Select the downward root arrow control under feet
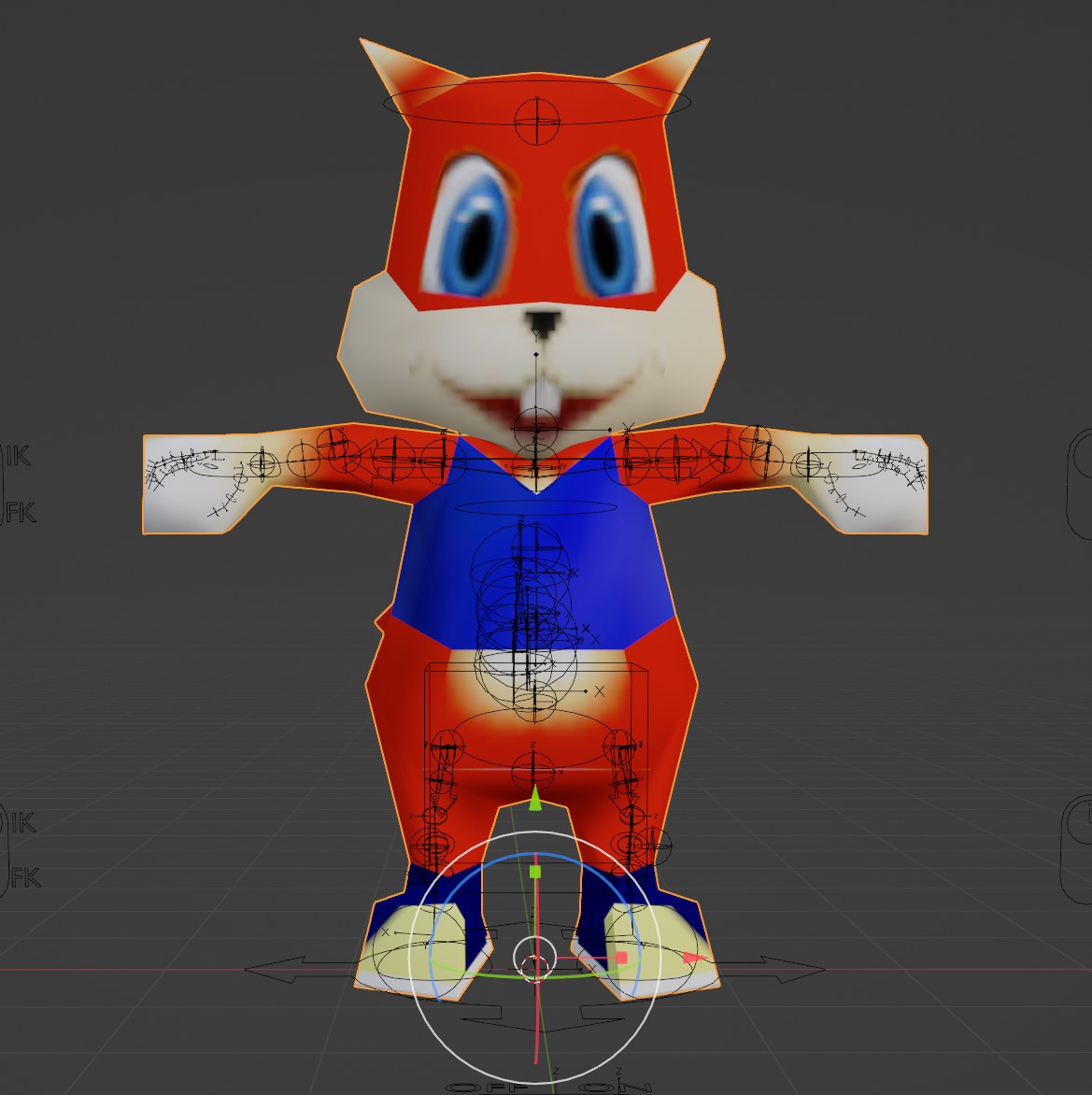The width and height of the screenshot is (1092, 1095). [x=544, y=1018]
